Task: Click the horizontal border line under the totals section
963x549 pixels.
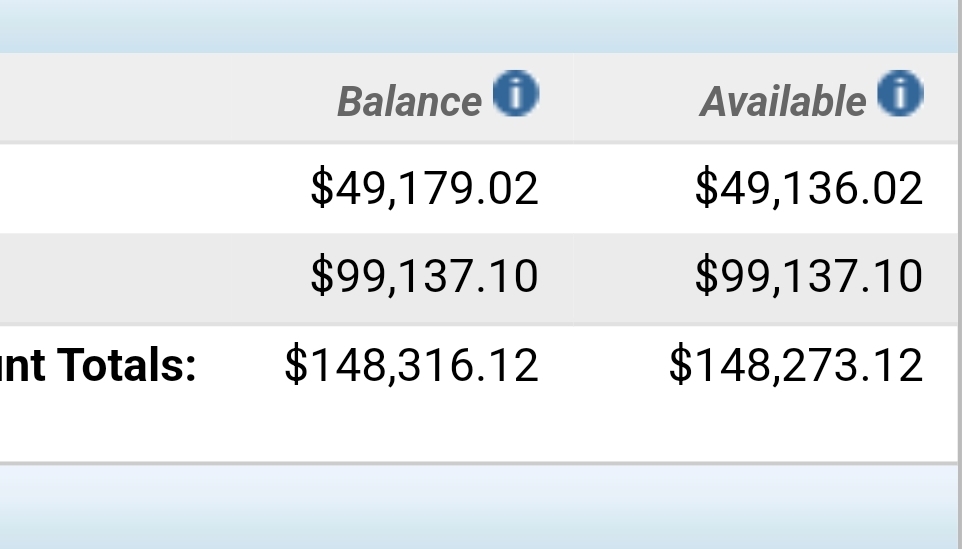Action: click(479, 463)
